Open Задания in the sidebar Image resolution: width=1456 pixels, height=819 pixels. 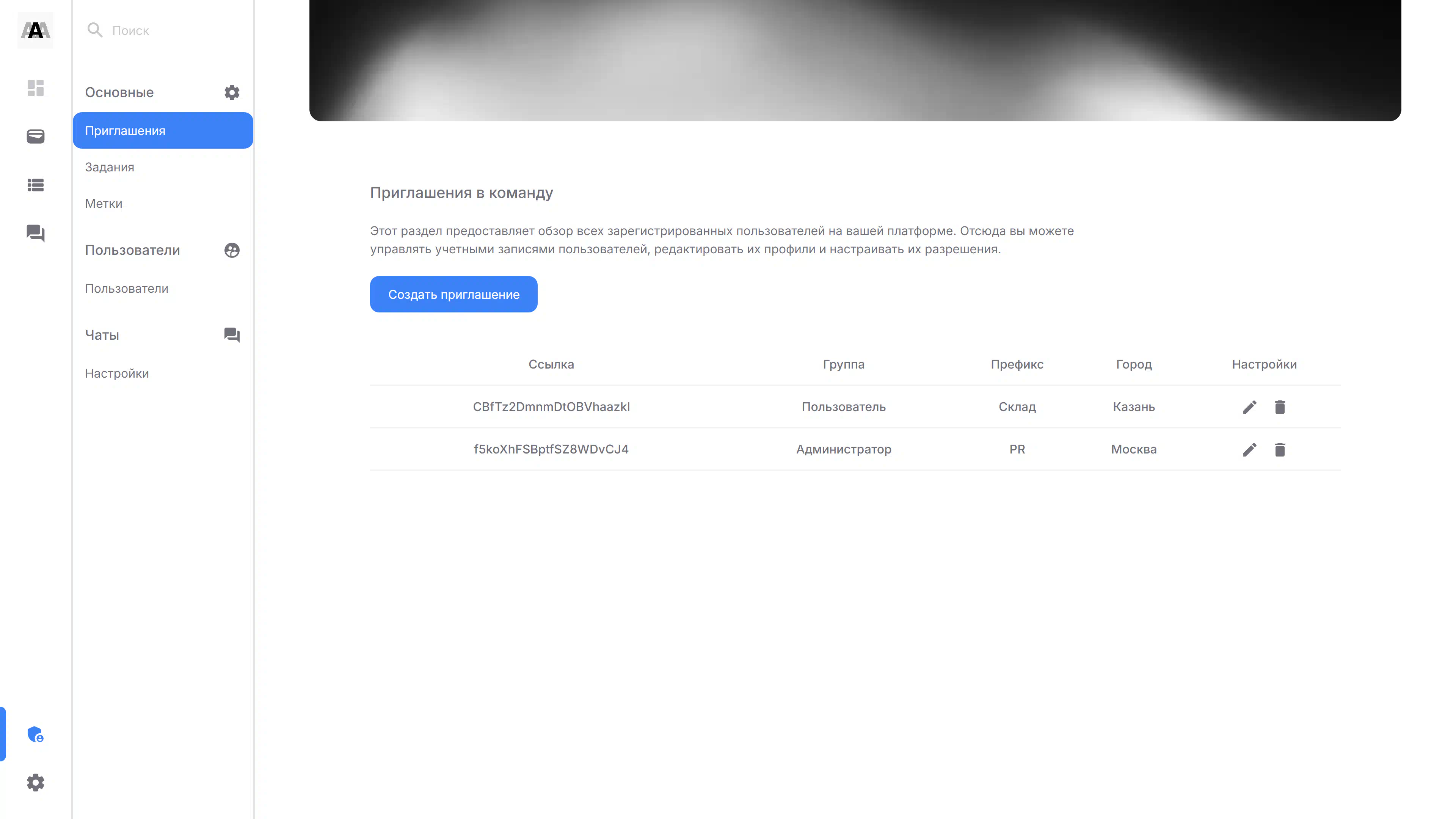163,167
